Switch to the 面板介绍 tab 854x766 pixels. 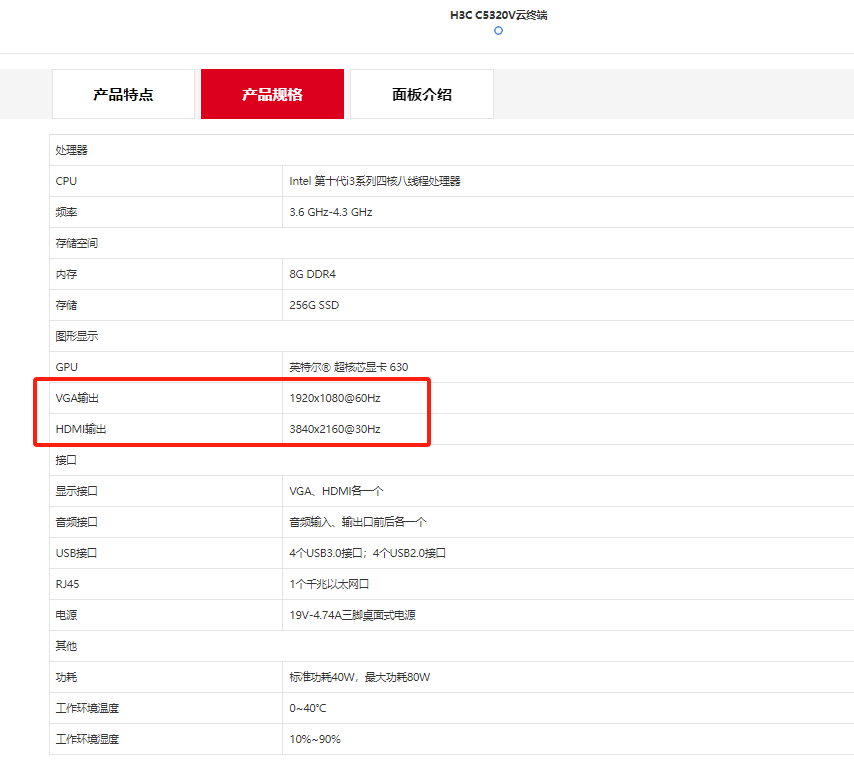click(x=422, y=94)
